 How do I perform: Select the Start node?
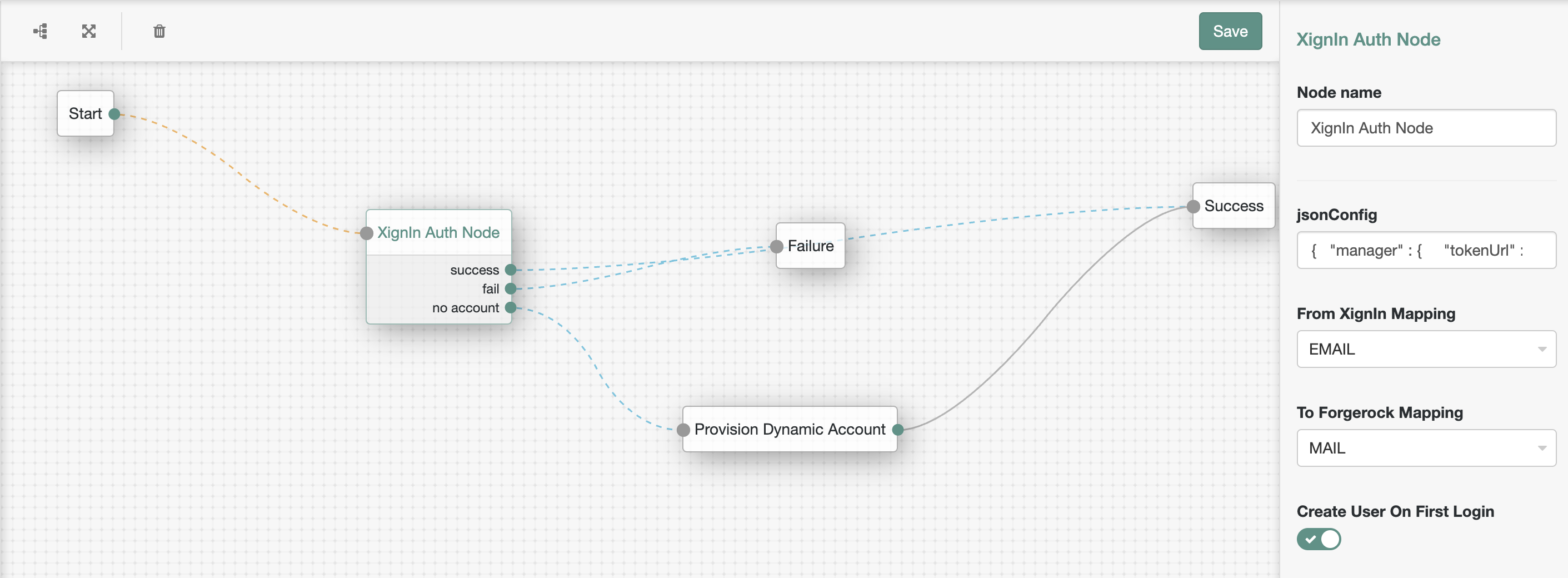click(x=85, y=113)
